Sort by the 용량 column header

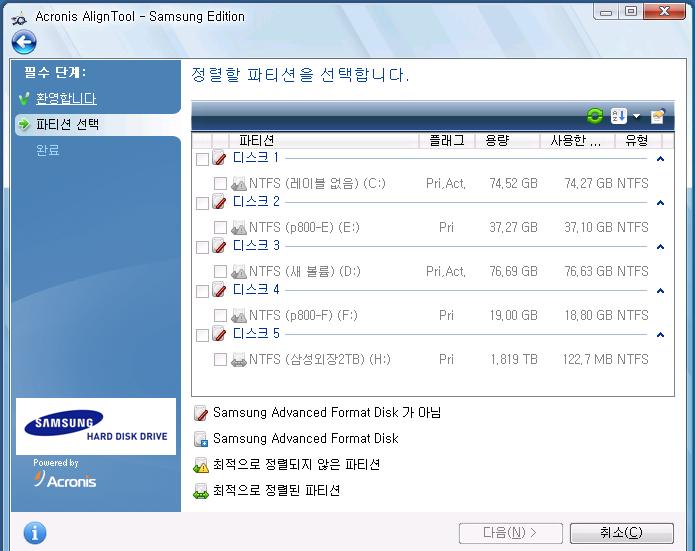coord(506,141)
